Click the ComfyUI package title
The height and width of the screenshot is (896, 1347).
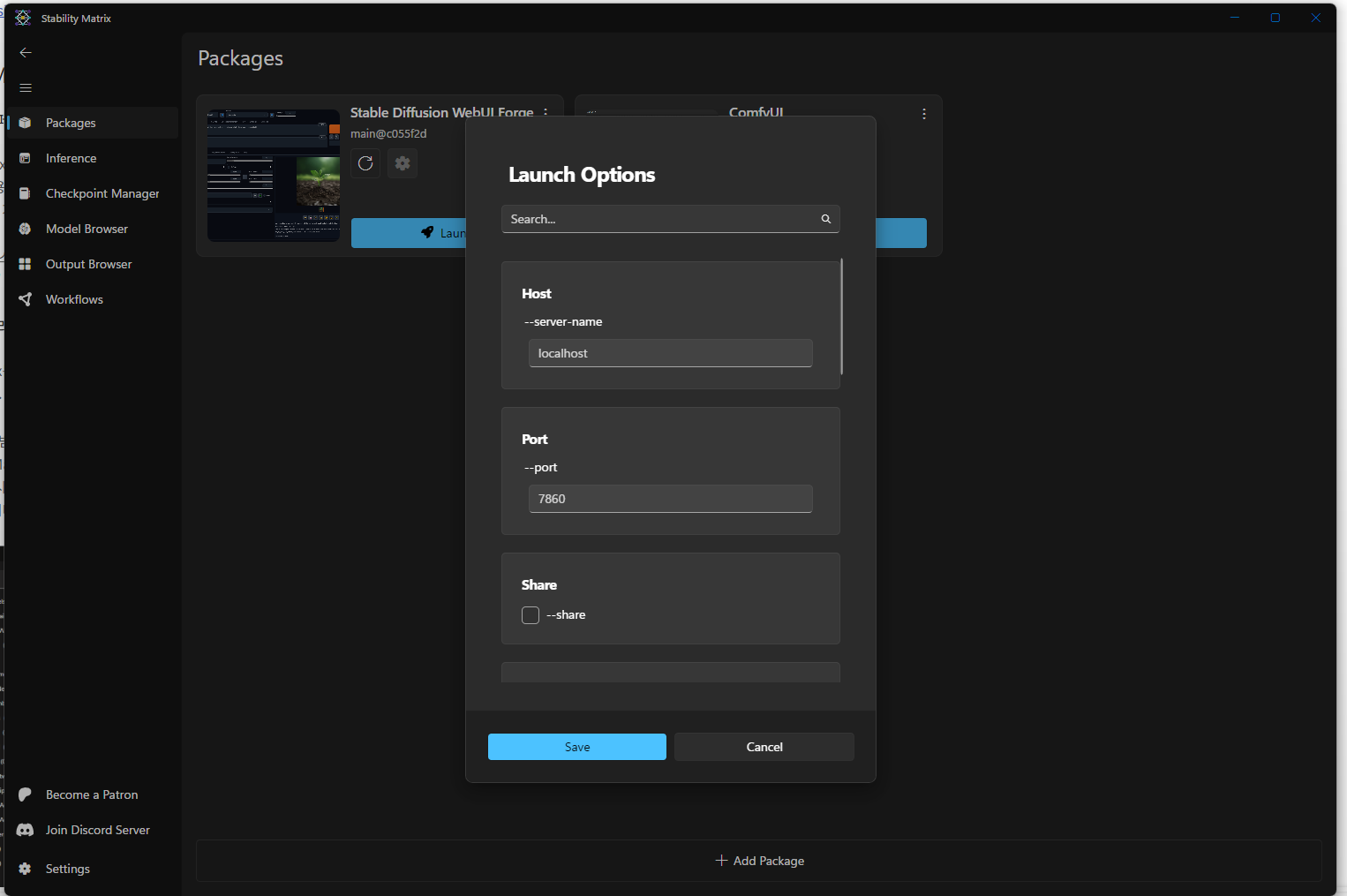click(756, 112)
